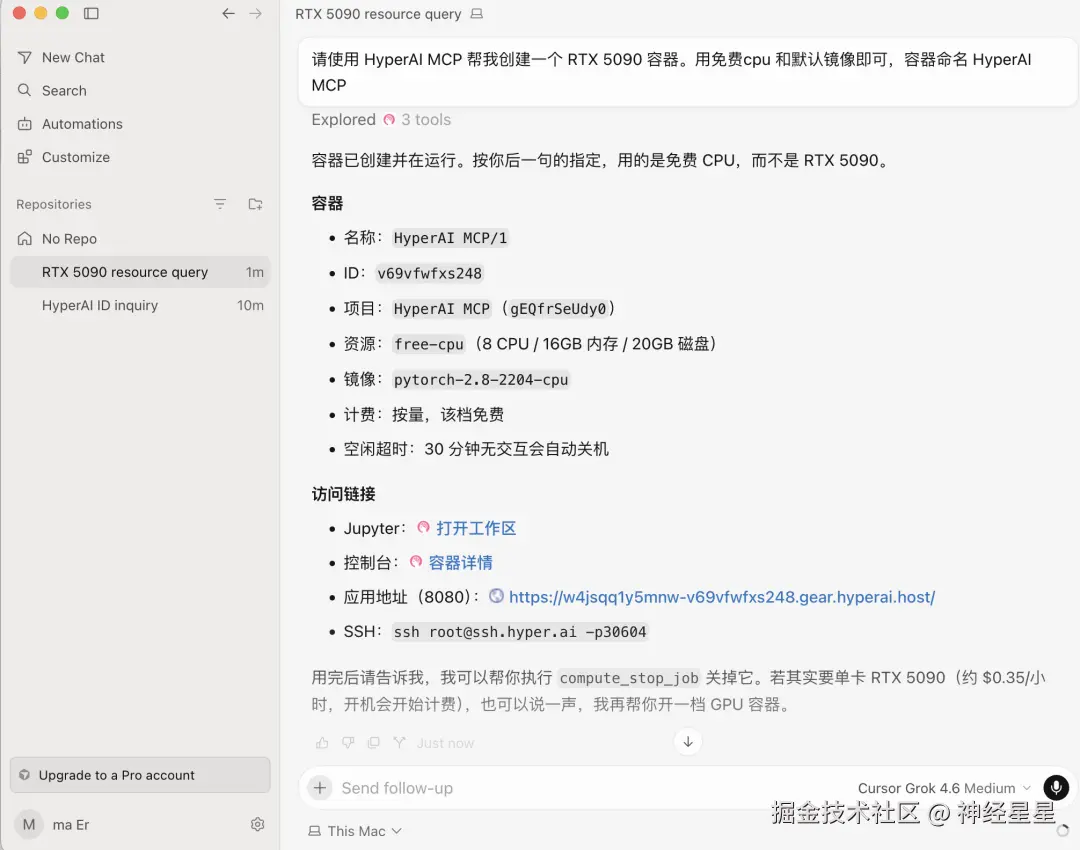The height and width of the screenshot is (850, 1080).
Task: Jump to bottom with the down arrow button
Action: coord(687,742)
